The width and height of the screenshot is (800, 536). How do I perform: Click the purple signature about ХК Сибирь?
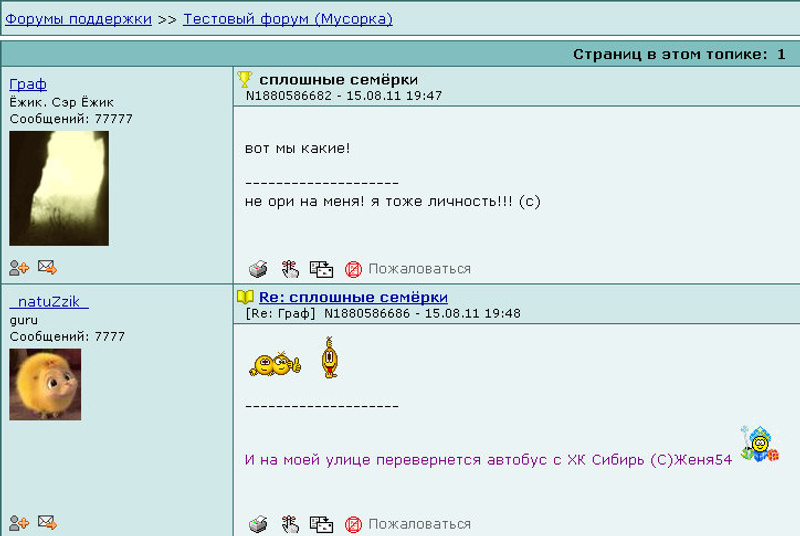click(488, 460)
